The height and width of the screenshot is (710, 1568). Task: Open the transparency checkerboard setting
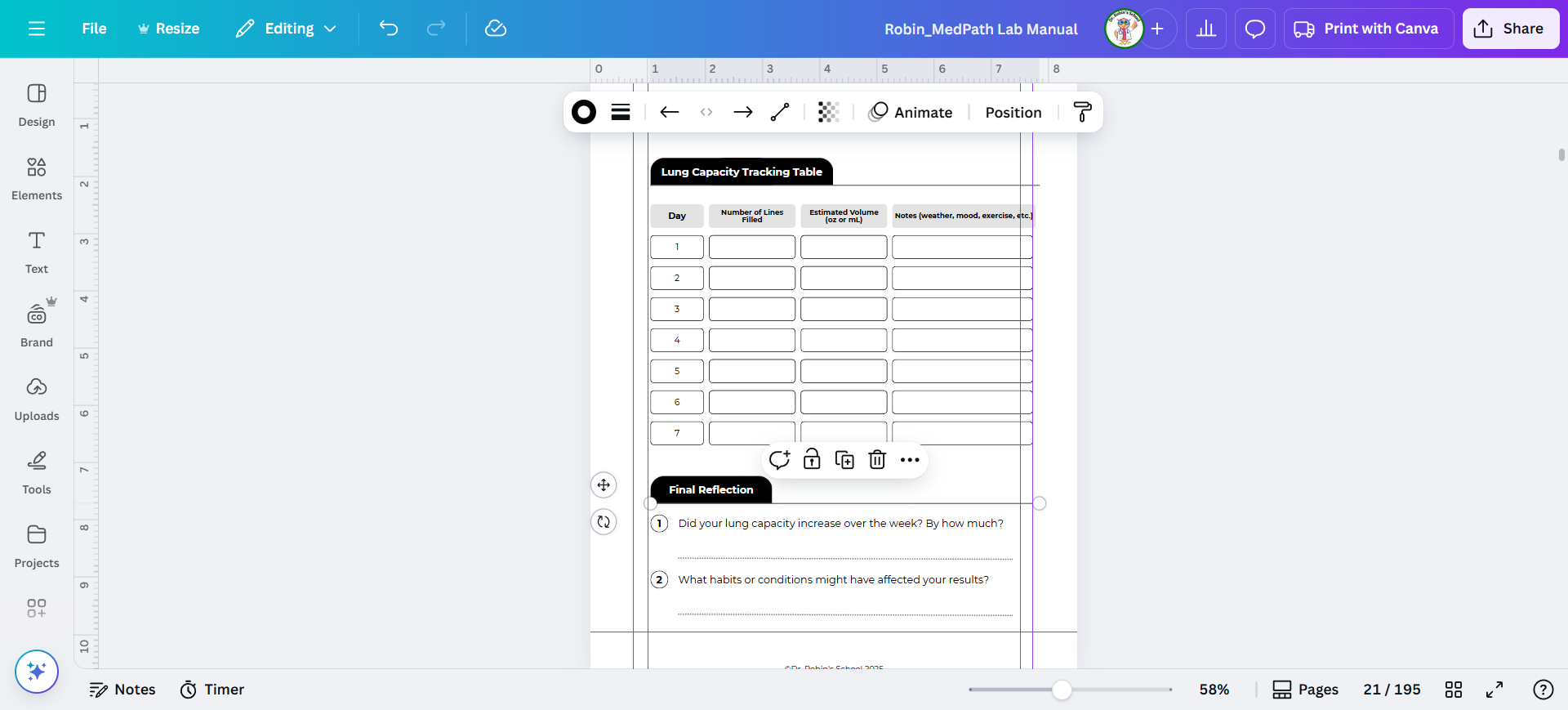[x=828, y=112]
